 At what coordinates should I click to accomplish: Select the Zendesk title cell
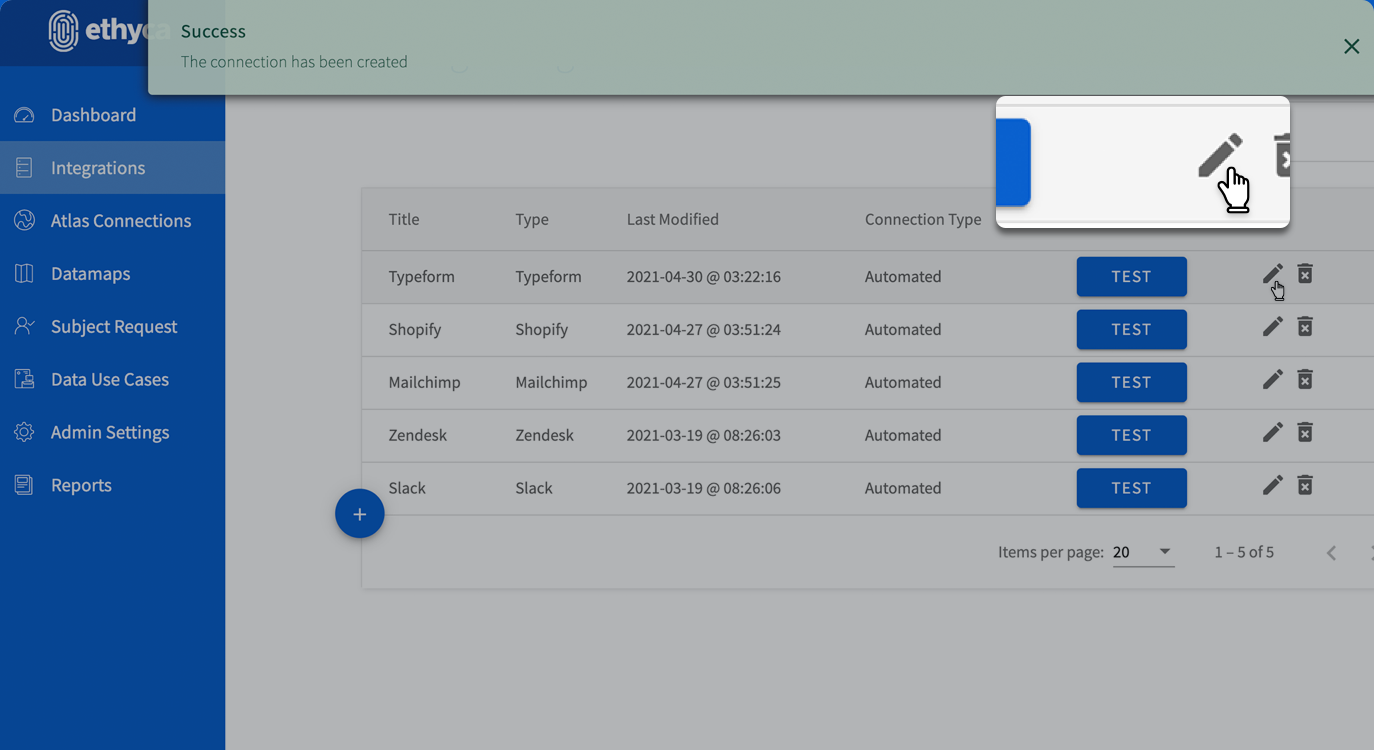click(x=418, y=436)
